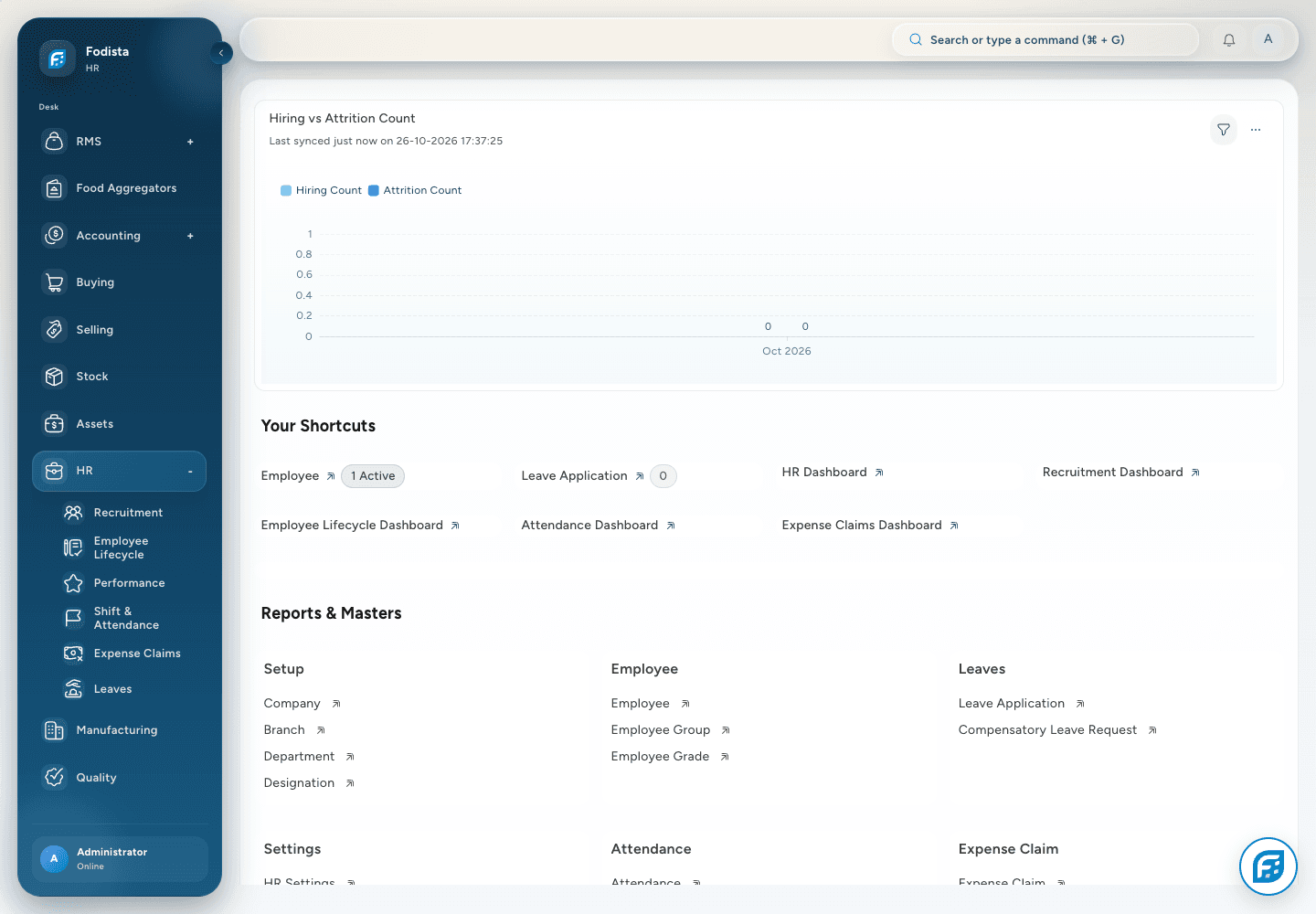Click the Selling tag icon
This screenshot has height=914, width=1316.
(55, 330)
